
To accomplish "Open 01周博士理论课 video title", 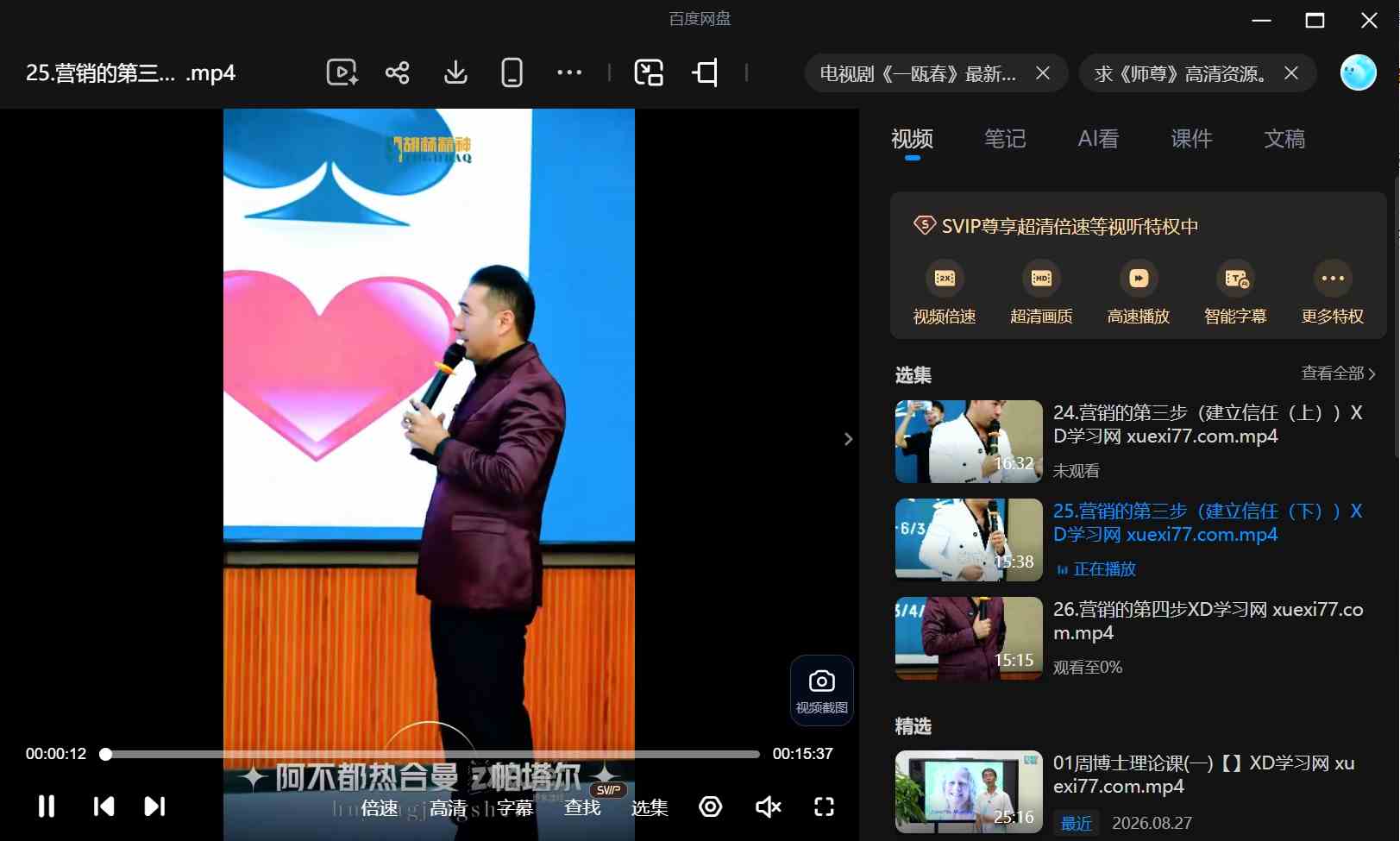I will (1204, 775).
